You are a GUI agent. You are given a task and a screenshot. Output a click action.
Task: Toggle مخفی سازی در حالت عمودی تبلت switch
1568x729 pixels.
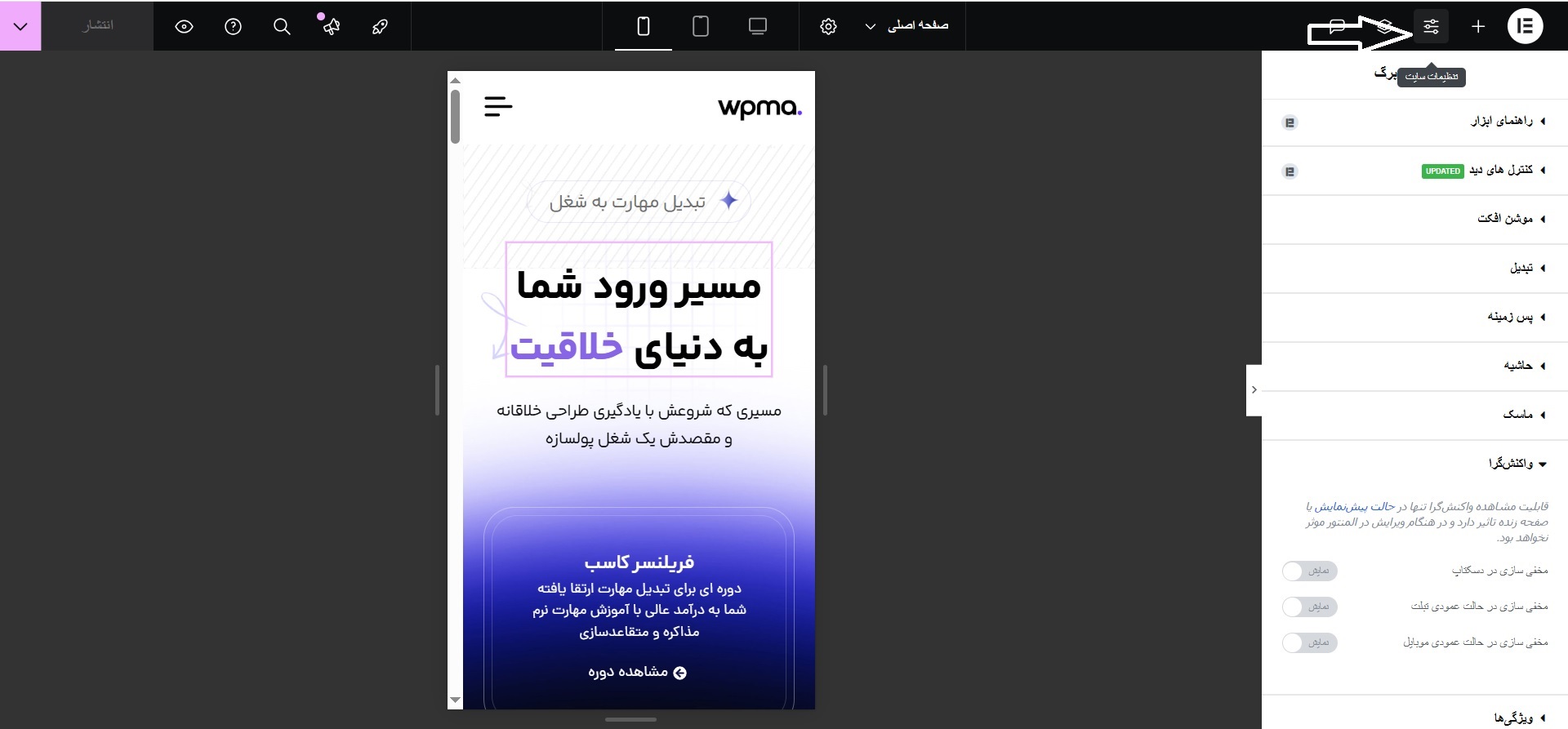click(1309, 607)
